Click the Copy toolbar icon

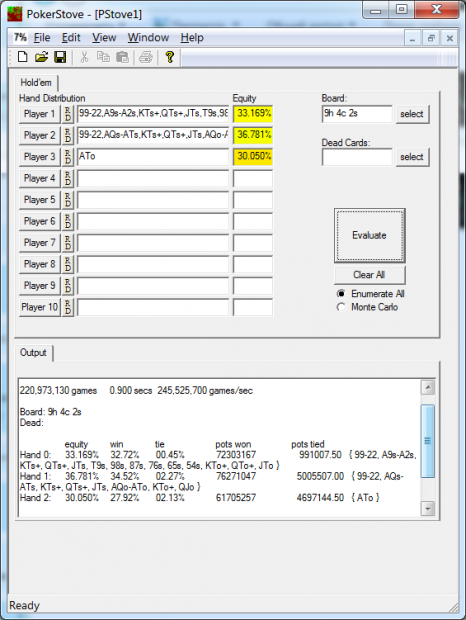[103, 57]
